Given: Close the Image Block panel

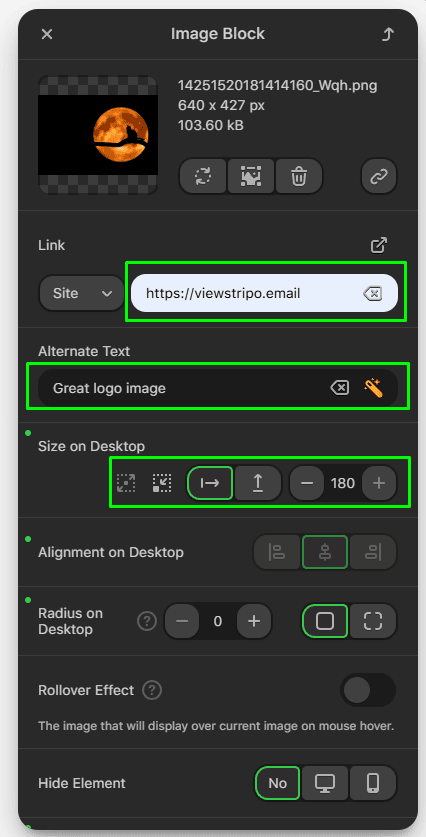Looking at the screenshot, I should pos(47,34).
